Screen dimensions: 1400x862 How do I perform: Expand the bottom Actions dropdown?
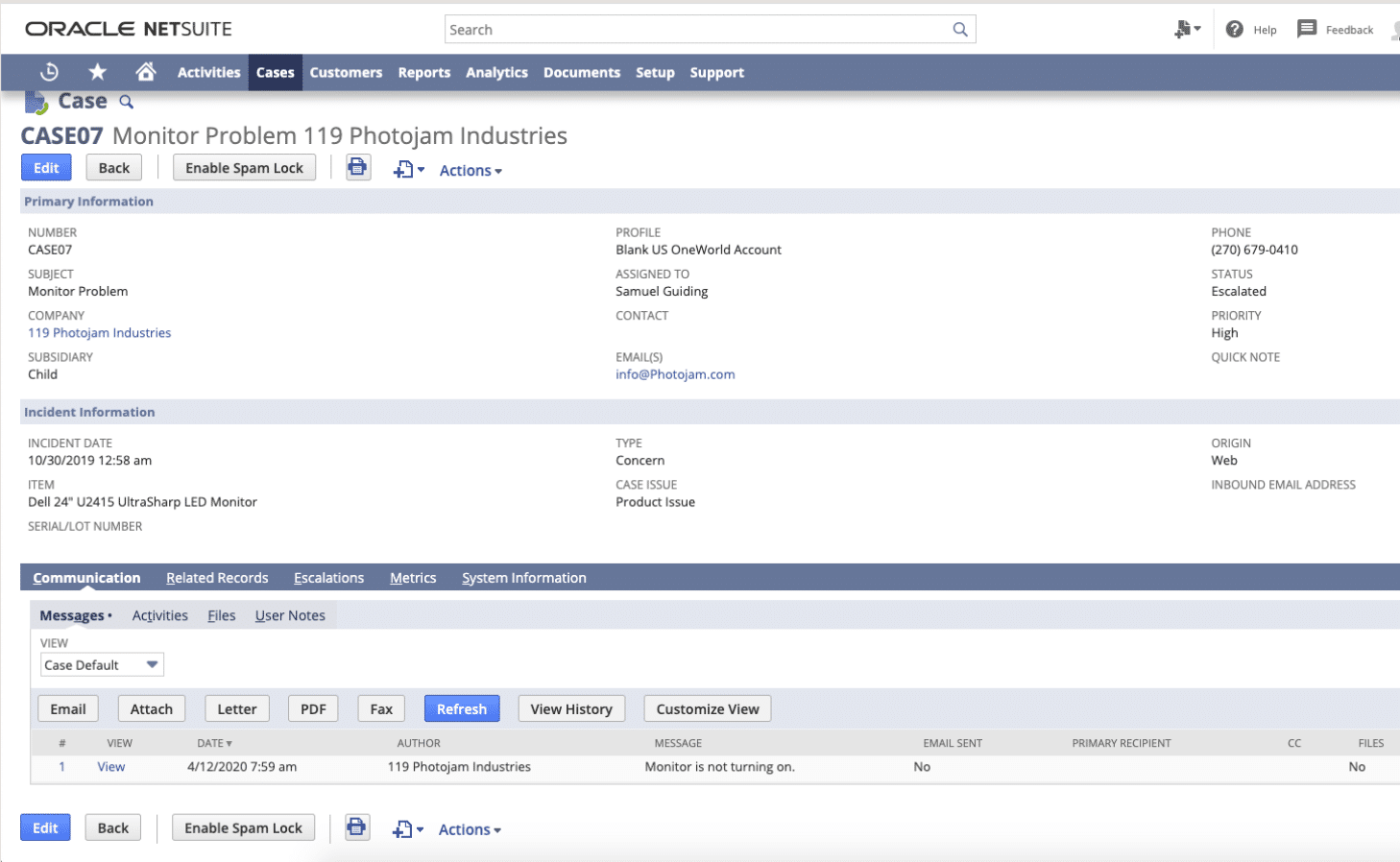point(470,829)
